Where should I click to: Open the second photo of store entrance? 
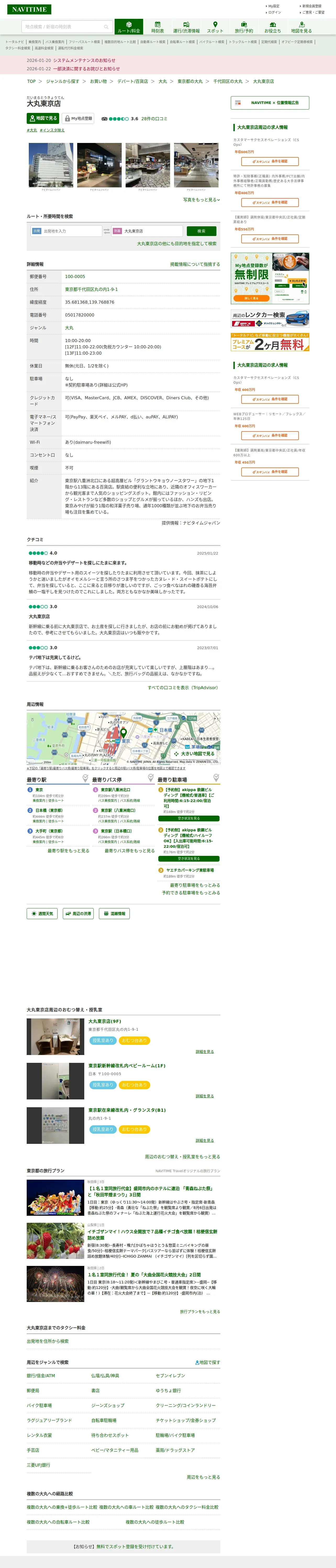[99, 165]
